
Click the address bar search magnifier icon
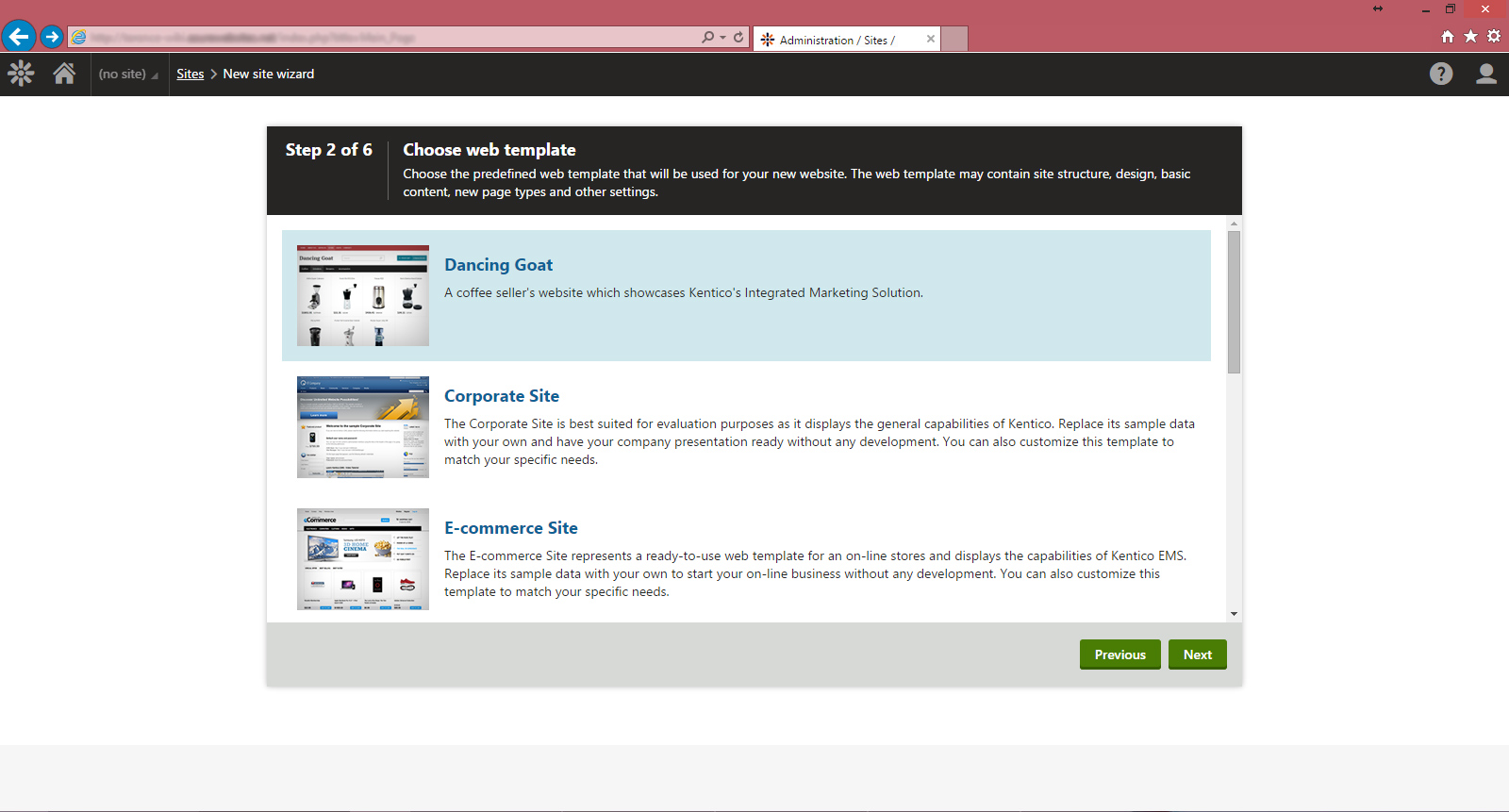click(707, 37)
